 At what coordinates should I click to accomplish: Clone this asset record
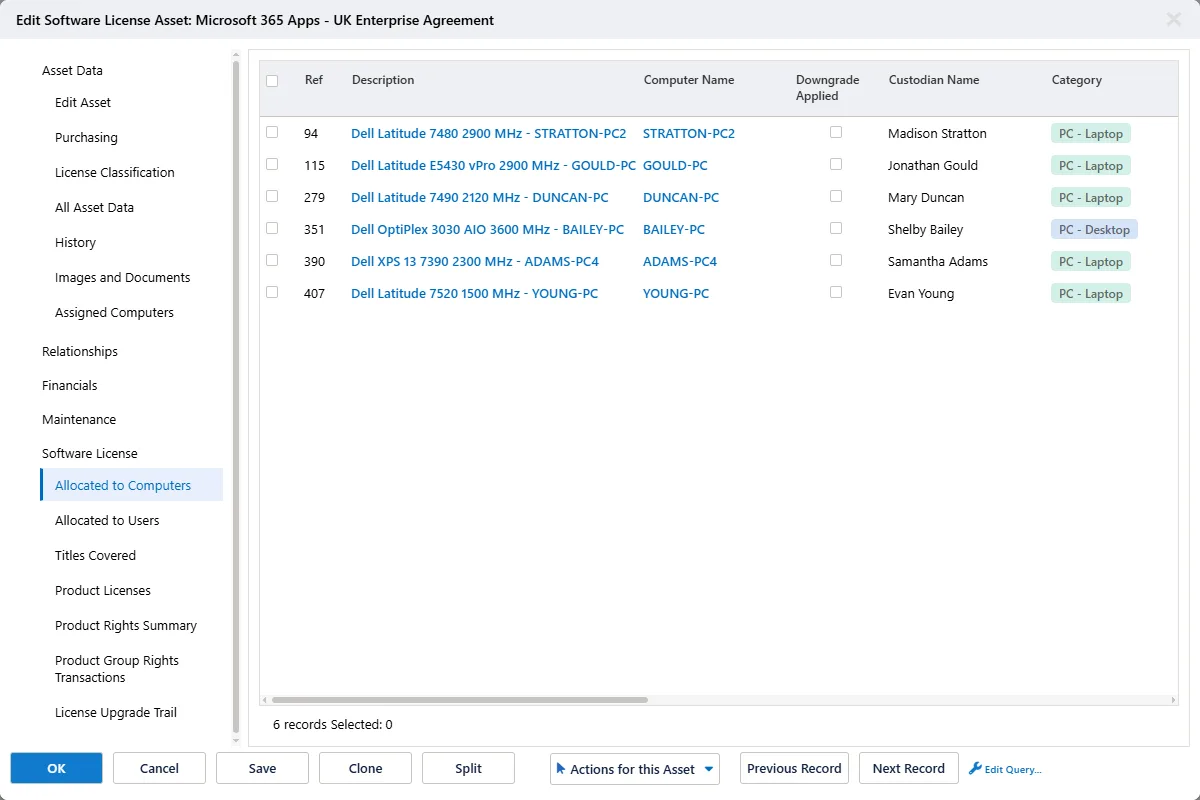365,768
